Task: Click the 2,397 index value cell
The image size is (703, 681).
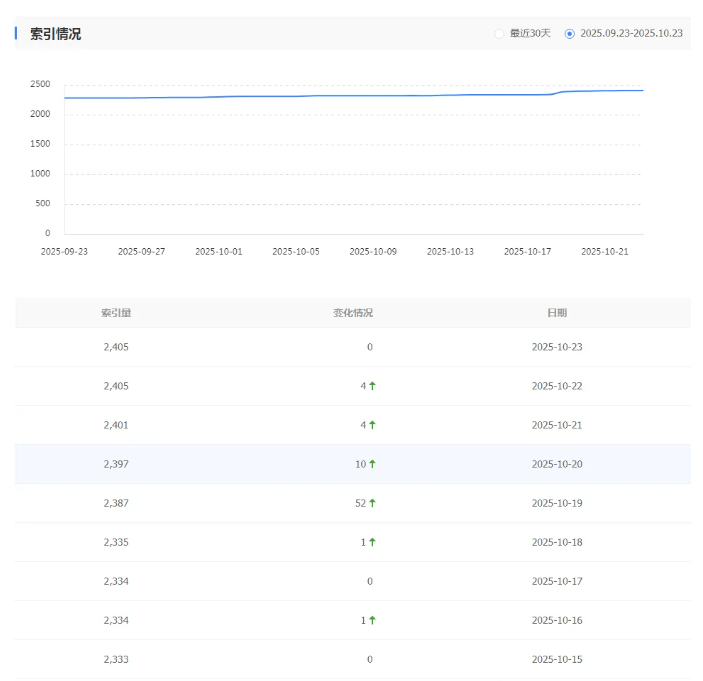Action: pyautogui.click(x=116, y=464)
